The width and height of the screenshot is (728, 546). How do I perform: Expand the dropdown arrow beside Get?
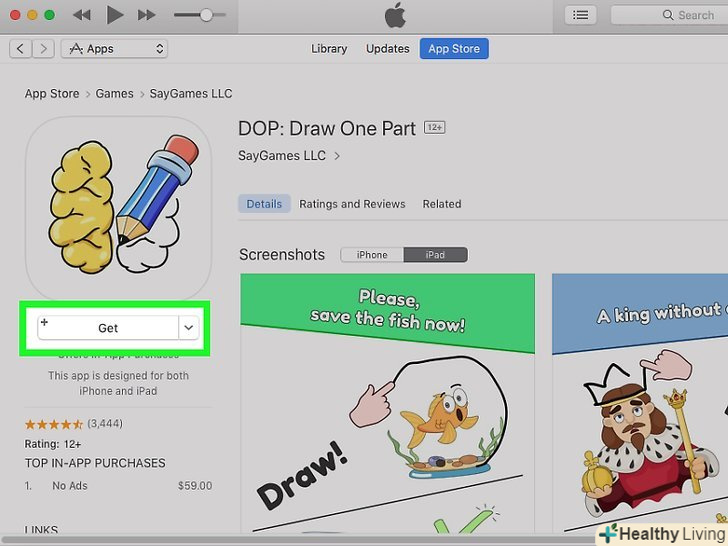pos(188,328)
